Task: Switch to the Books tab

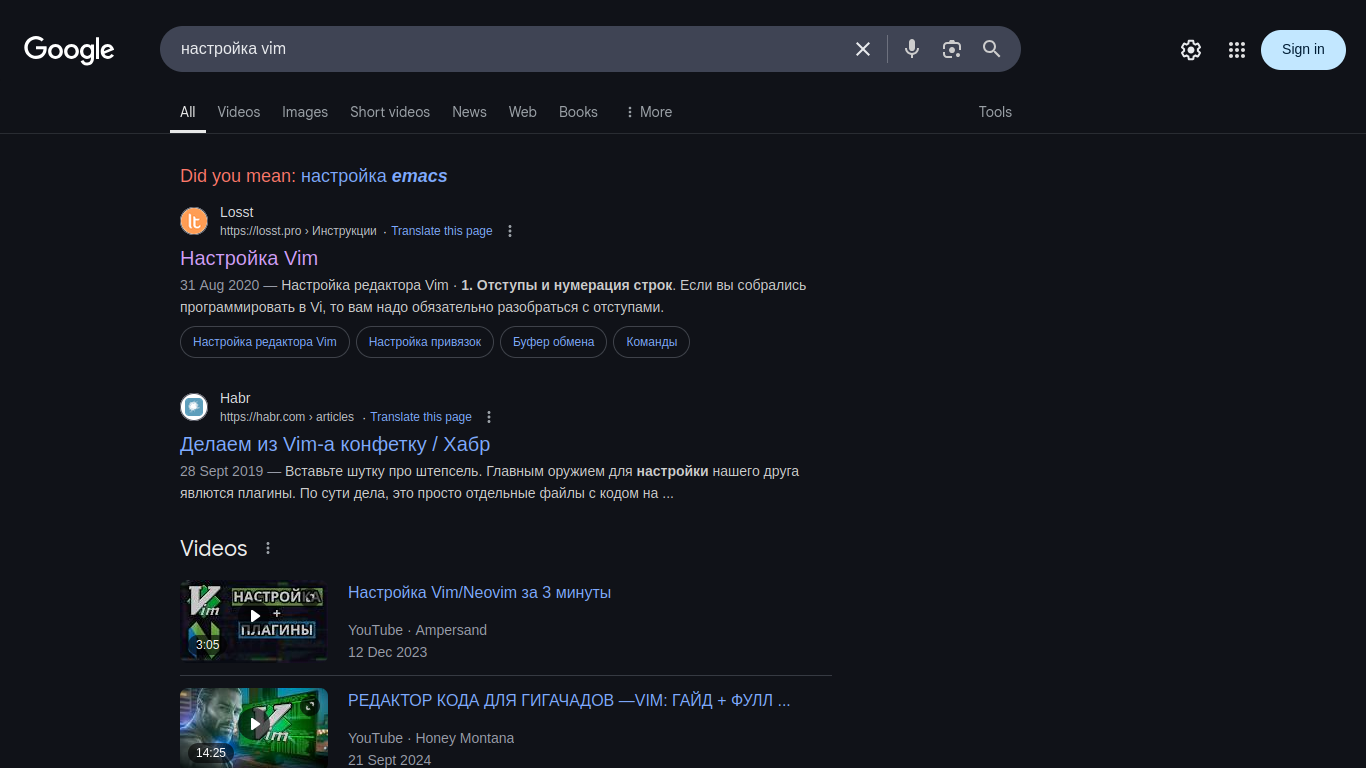Action: point(578,112)
